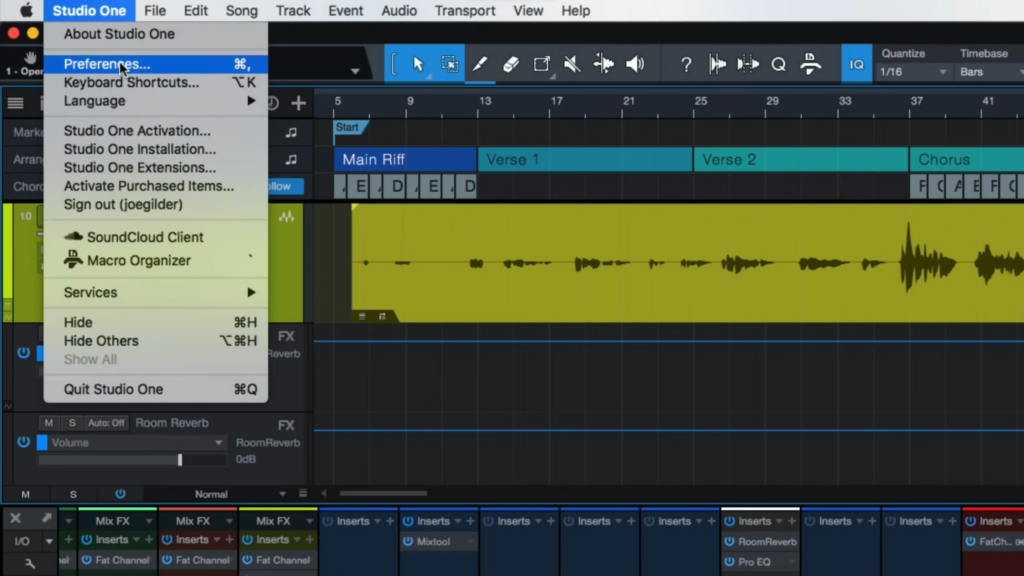Open the Quantize panel Q icon
The image size is (1024, 576).
click(x=778, y=64)
